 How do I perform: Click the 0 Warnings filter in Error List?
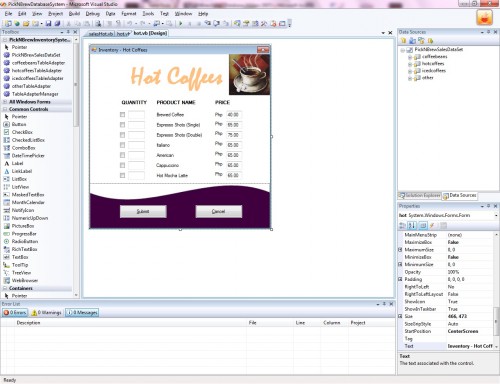(x=46, y=313)
